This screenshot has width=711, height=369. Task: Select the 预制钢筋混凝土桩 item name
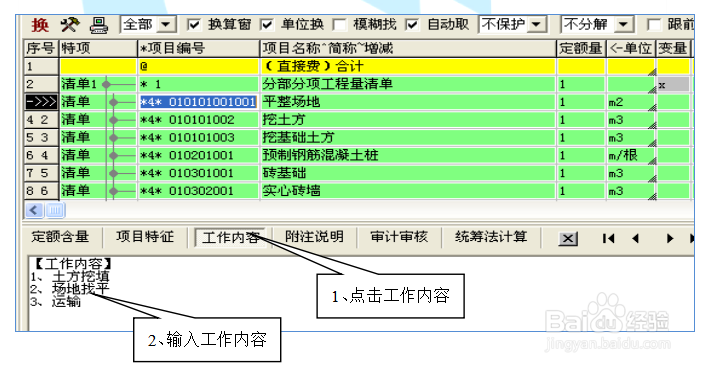point(320,155)
